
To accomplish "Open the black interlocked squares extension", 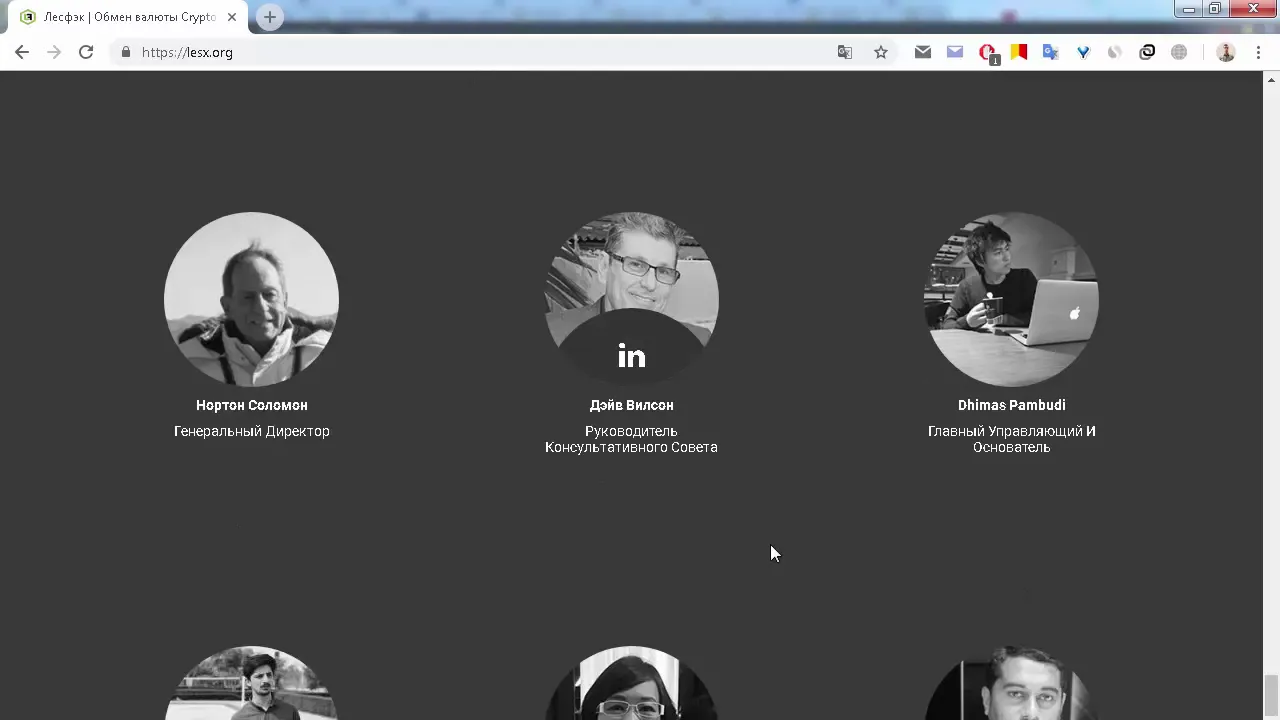I will point(1147,52).
